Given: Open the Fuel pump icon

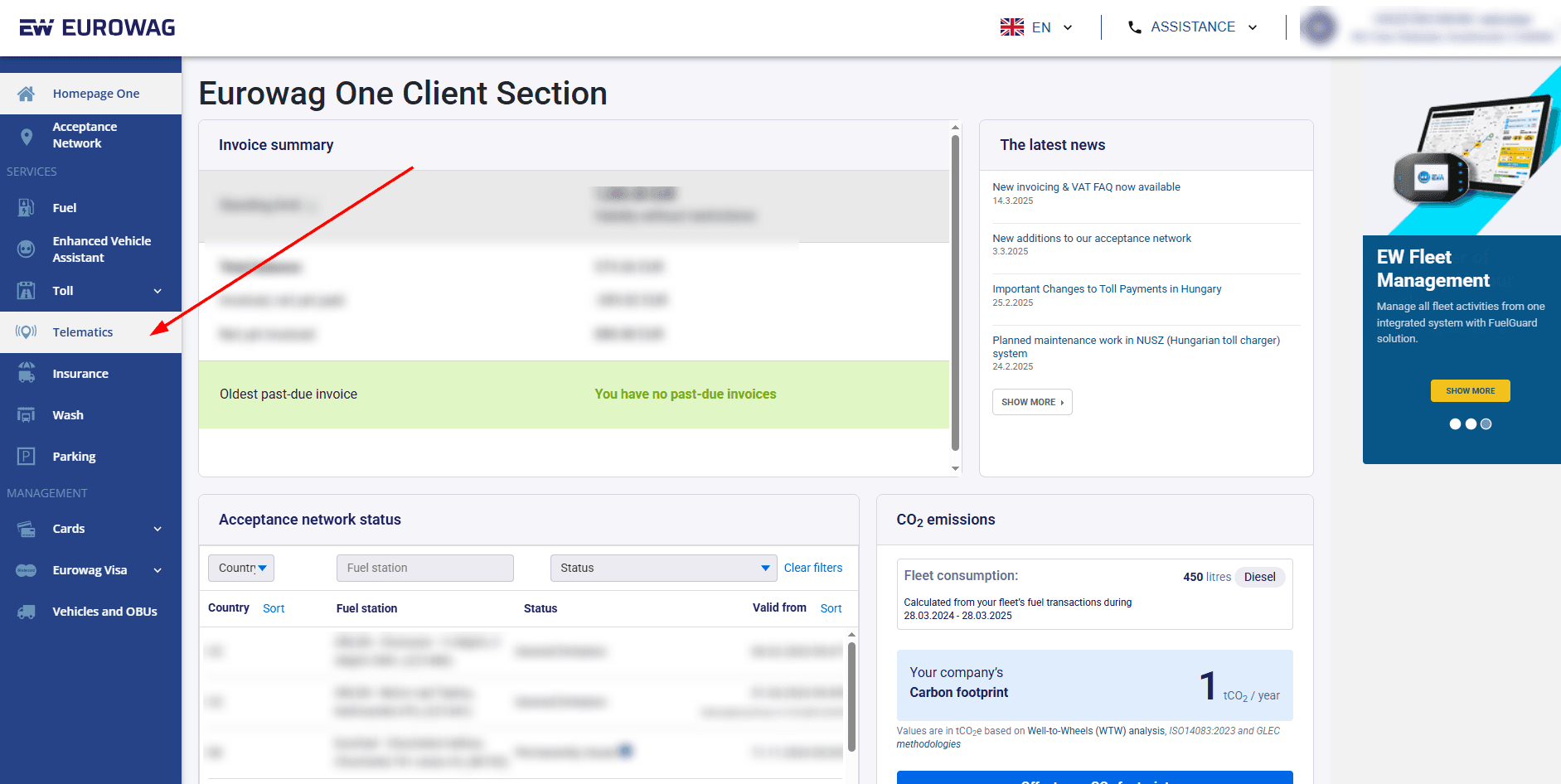Looking at the screenshot, I should pyautogui.click(x=27, y=208).
